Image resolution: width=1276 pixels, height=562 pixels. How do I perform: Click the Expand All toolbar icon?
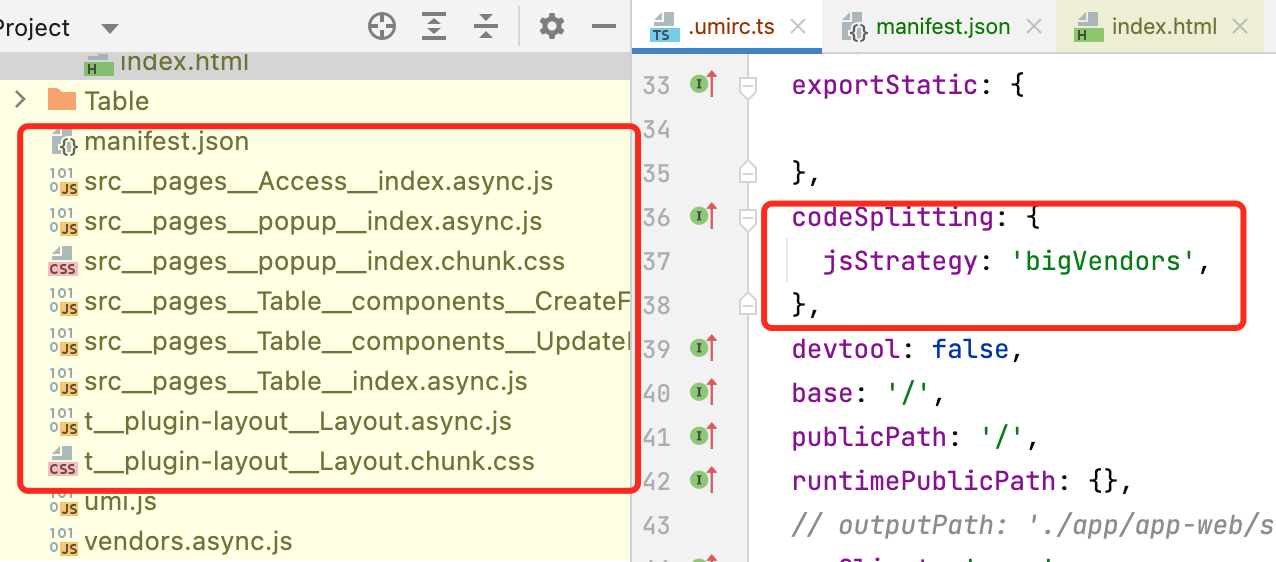tap(433, 27)
